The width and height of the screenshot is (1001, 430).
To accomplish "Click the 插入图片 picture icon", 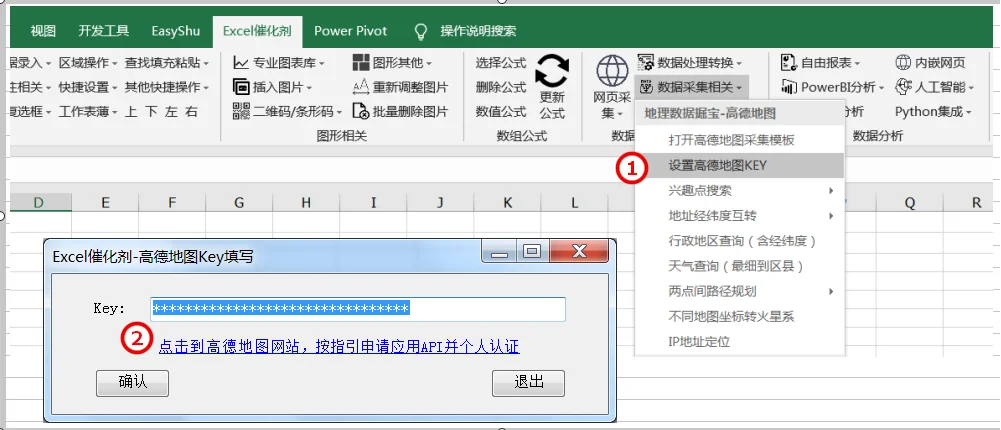I will [x=241, y=87].
